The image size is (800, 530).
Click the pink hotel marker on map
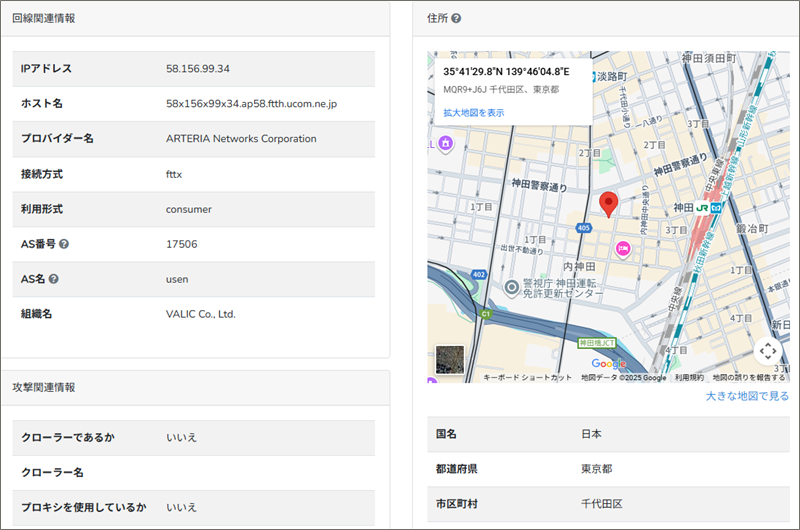622,248
